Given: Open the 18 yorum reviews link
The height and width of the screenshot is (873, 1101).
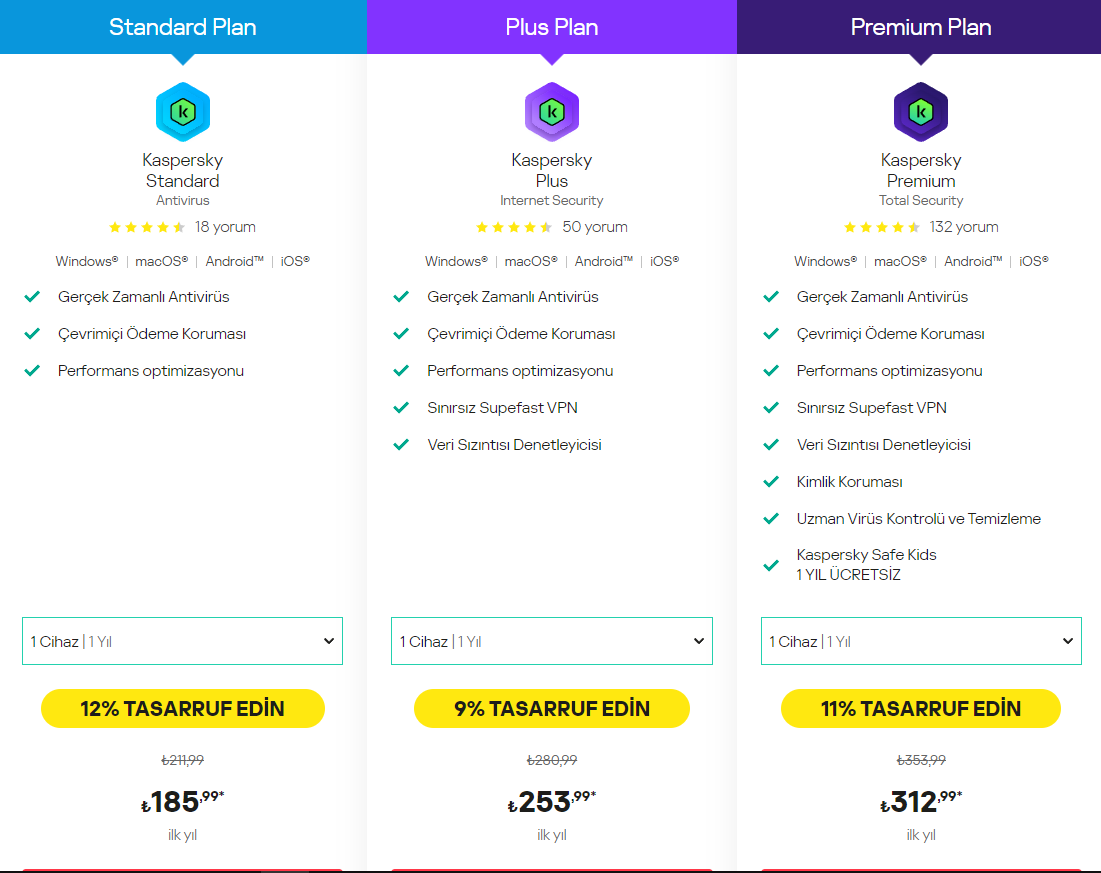Looking at the screenshot, I should tap(225, 227).
